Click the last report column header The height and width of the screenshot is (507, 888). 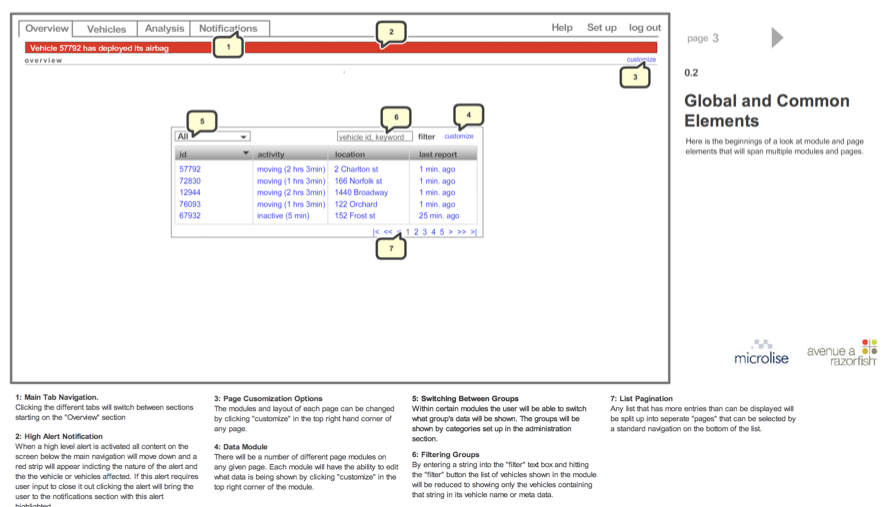(443, 154)
